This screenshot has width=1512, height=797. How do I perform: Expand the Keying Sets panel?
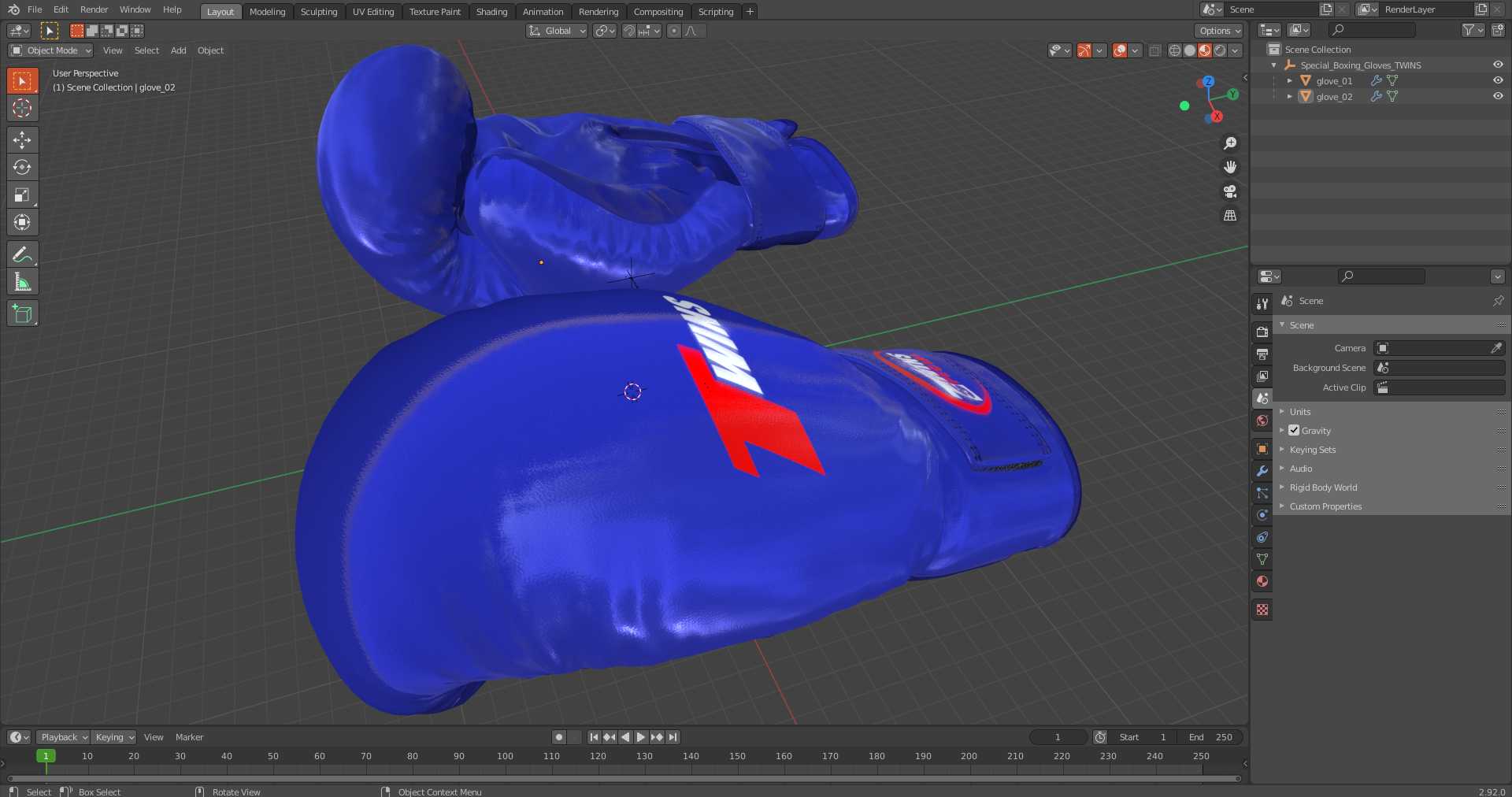(1312, 449)
